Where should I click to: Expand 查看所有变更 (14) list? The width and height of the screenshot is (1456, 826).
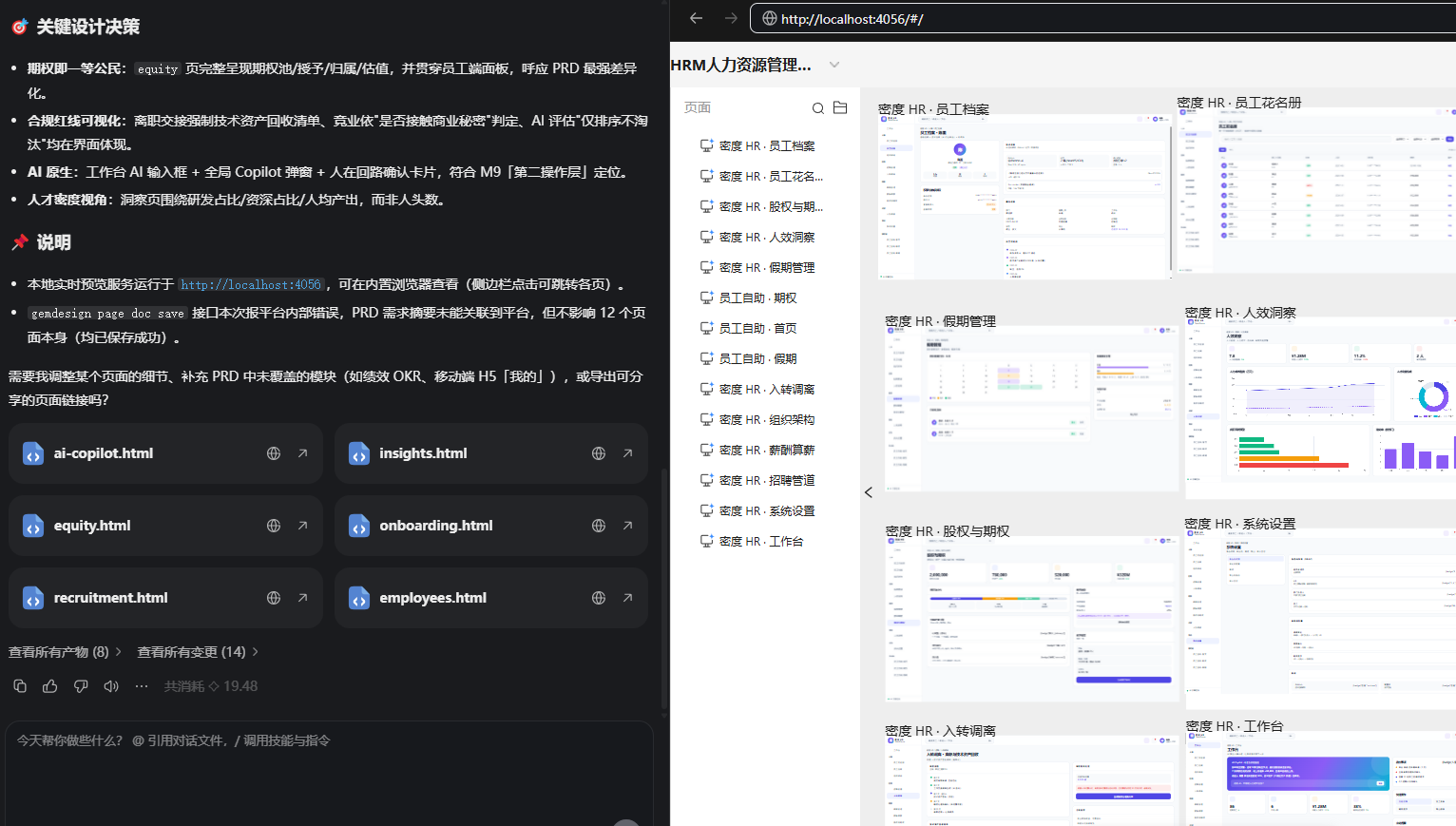pos(198,652)
